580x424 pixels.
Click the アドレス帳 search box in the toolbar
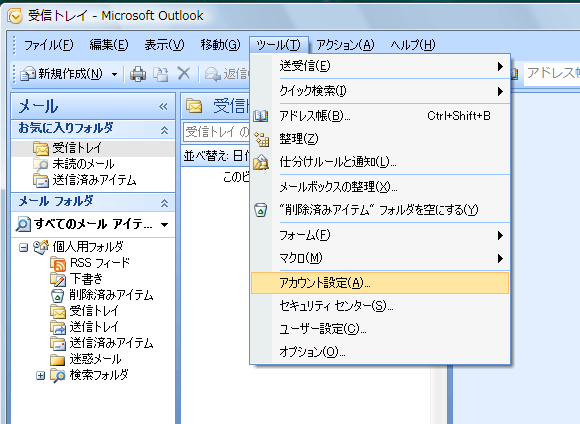(552, 73)
